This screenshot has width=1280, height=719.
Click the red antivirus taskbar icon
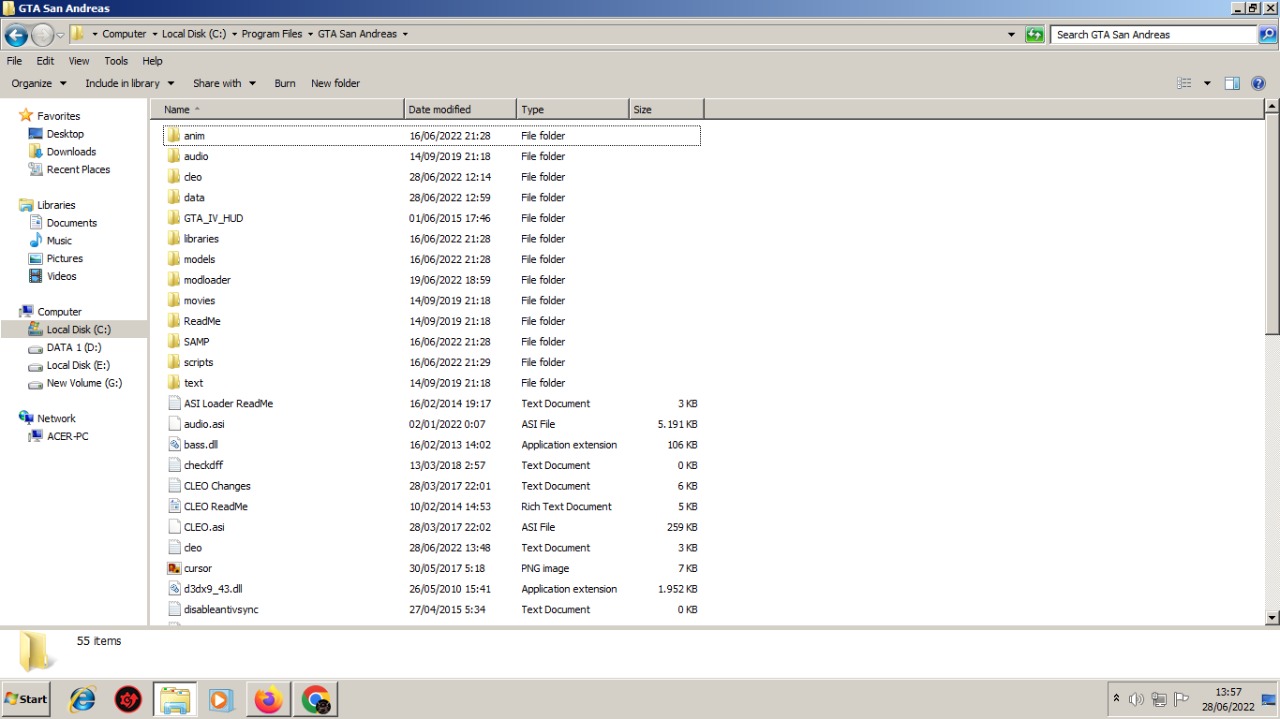point(128,700)
